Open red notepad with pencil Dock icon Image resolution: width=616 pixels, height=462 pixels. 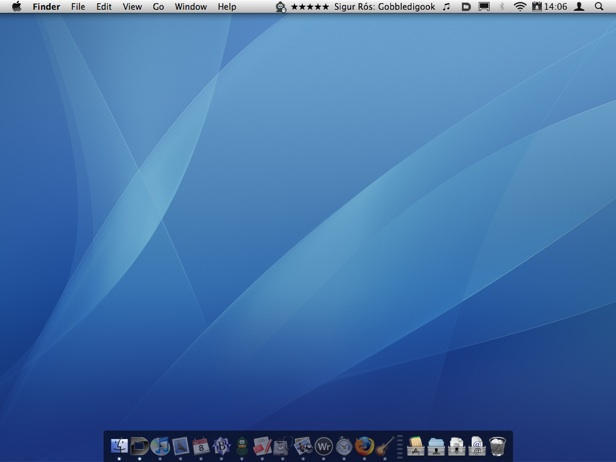coord(262,446)
